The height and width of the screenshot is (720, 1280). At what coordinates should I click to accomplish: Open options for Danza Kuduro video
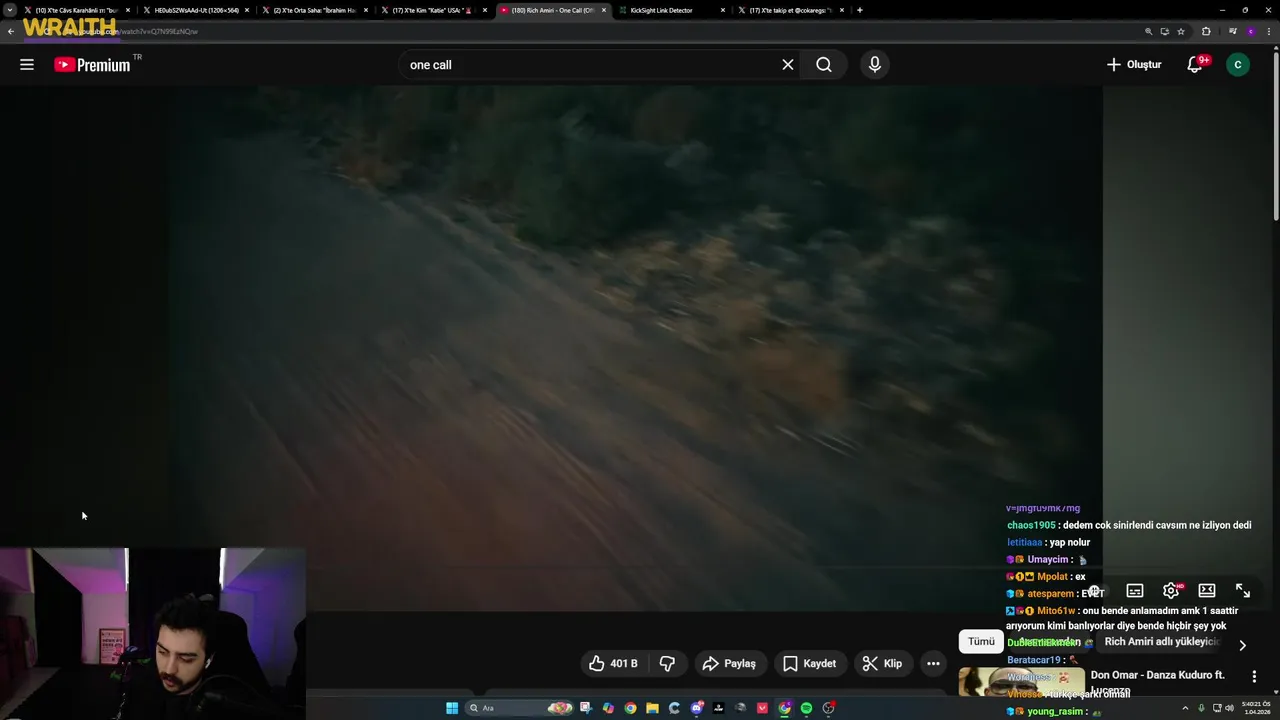click(x=1254, y=676)
